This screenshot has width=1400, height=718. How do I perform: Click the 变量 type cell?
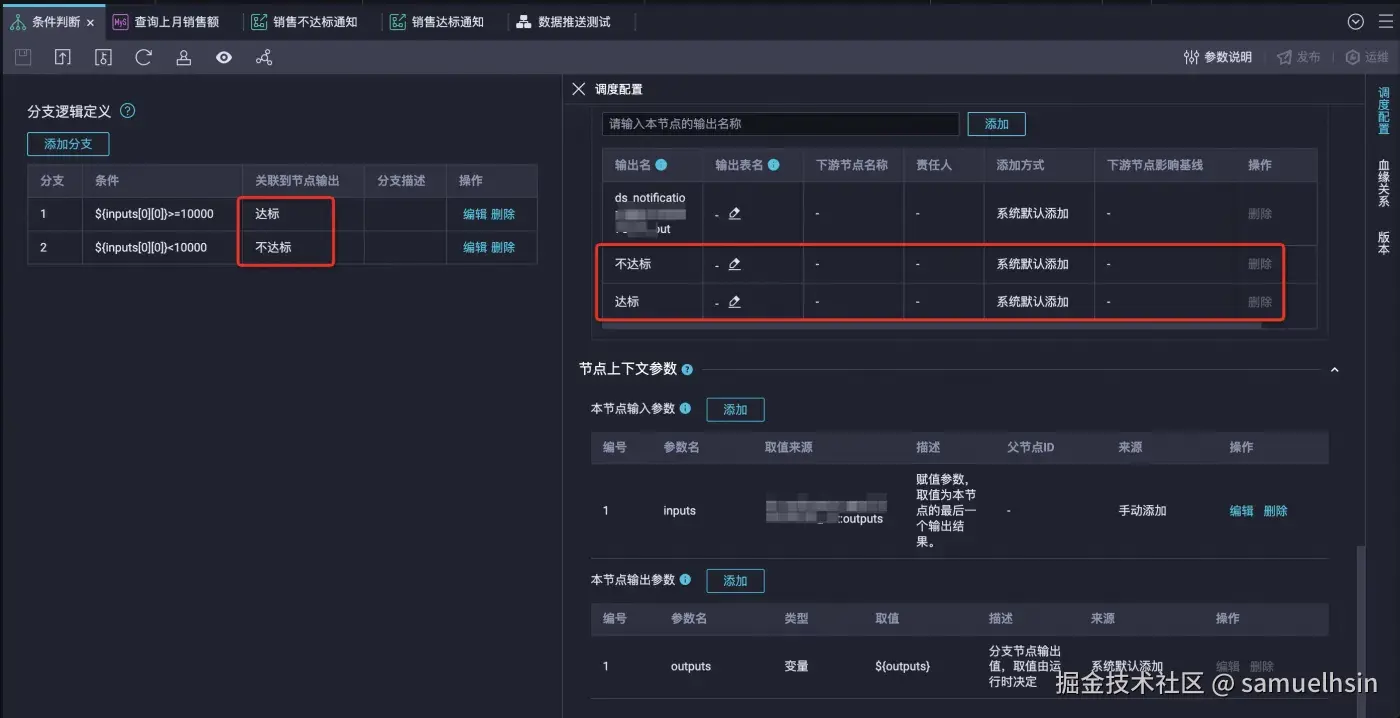(796, 666)
